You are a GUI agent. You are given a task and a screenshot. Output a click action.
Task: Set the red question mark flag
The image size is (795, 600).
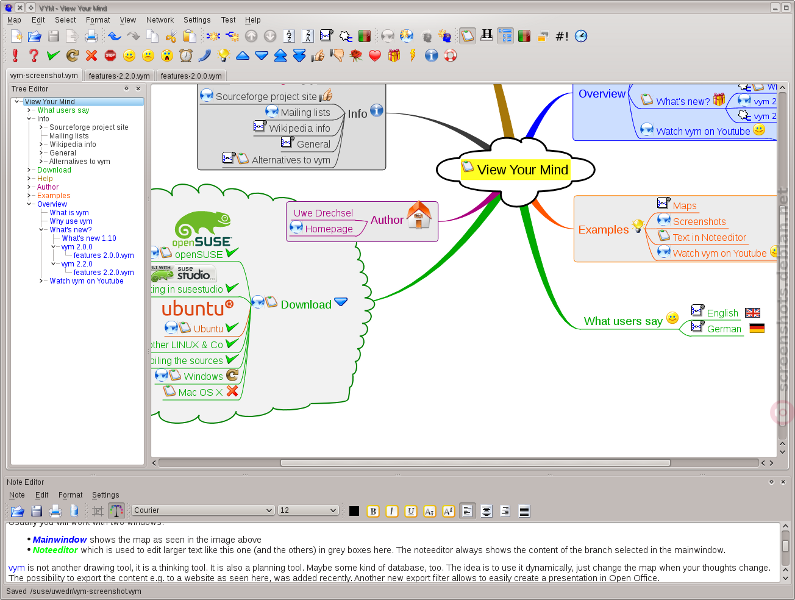(33, 55)
